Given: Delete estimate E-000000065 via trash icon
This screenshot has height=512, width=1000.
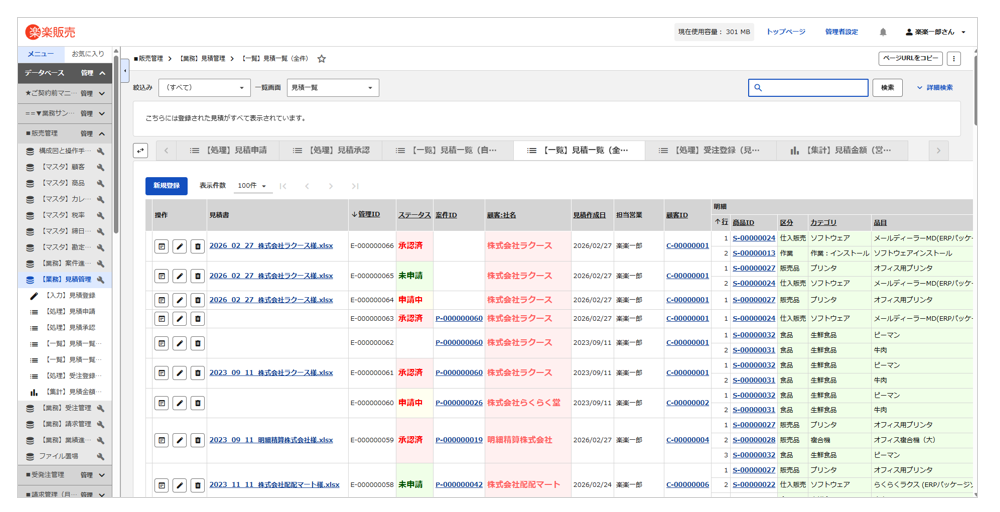Looking at the screenshot, I should pos(197,276).
